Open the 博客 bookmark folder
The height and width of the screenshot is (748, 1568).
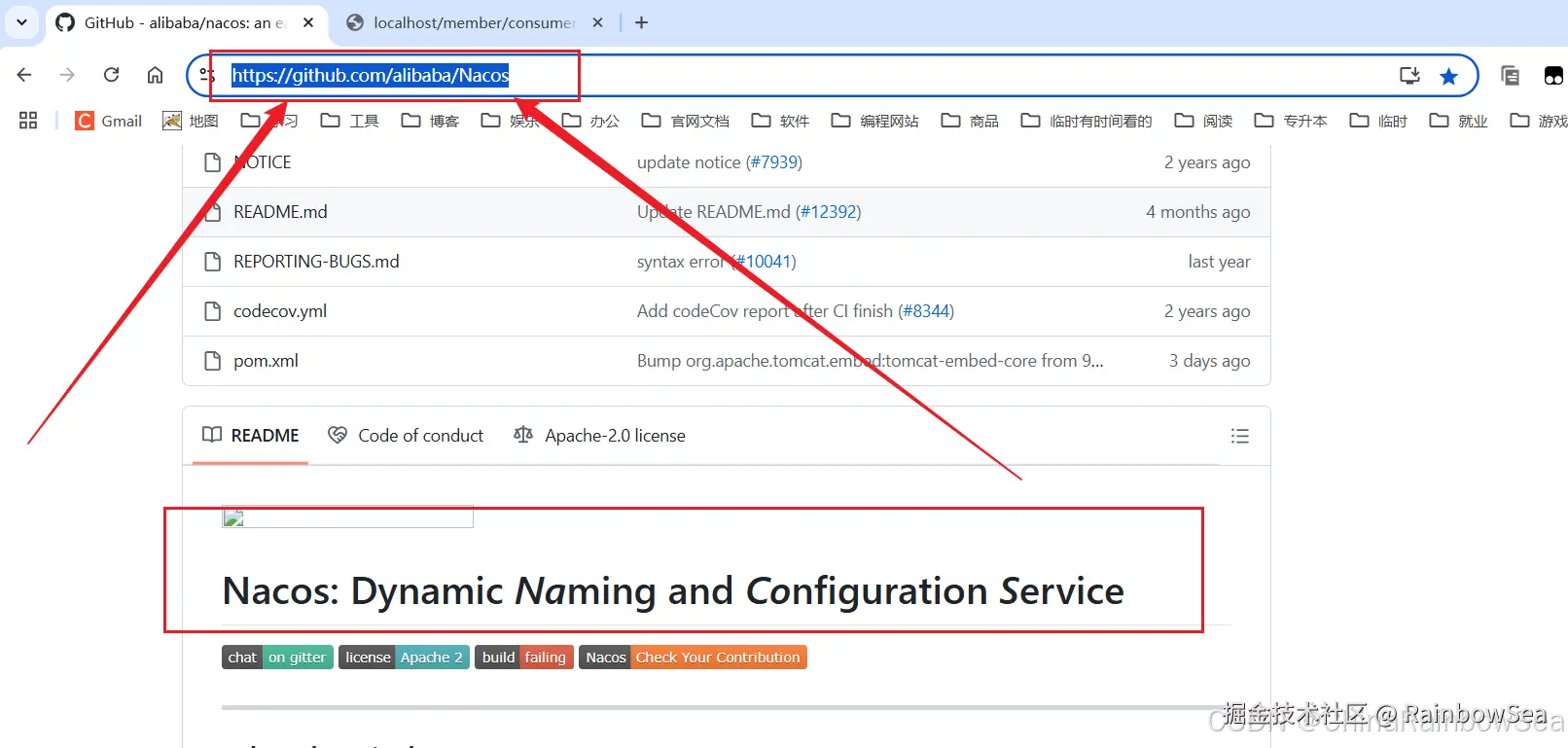[x=431, y=121]
